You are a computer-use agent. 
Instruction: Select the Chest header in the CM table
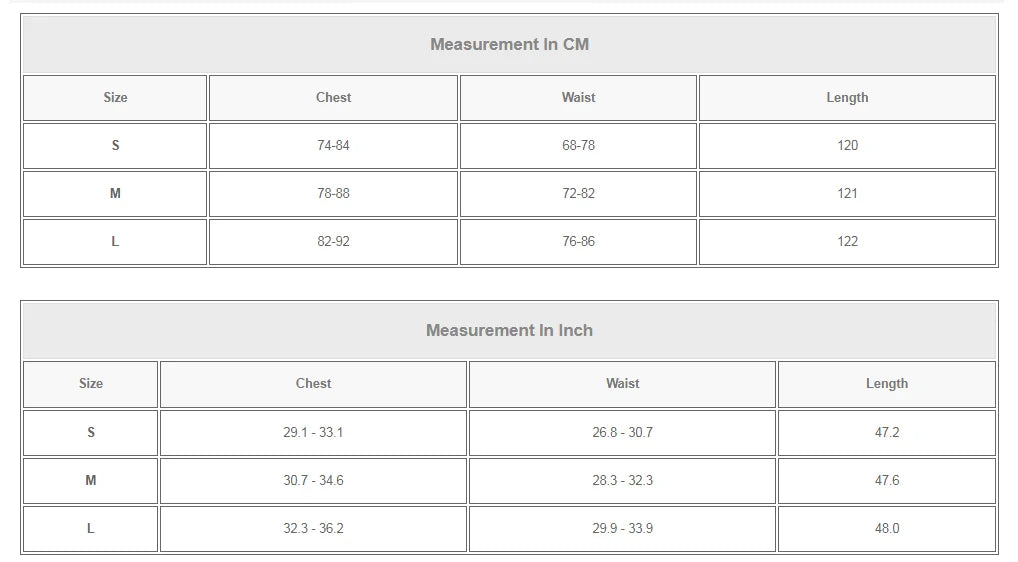pyautogui.click(x=333, y=97)
